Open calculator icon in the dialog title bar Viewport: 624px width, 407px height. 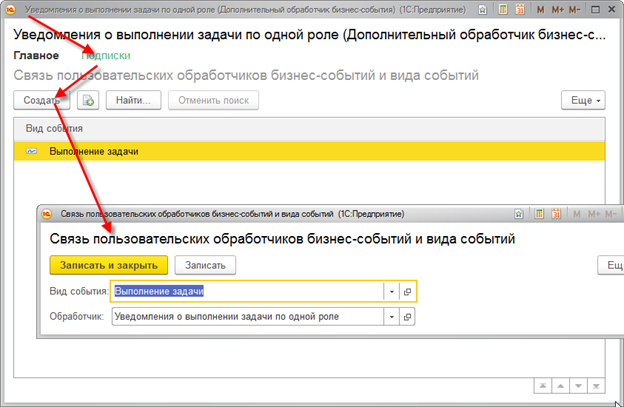point(538,213)
